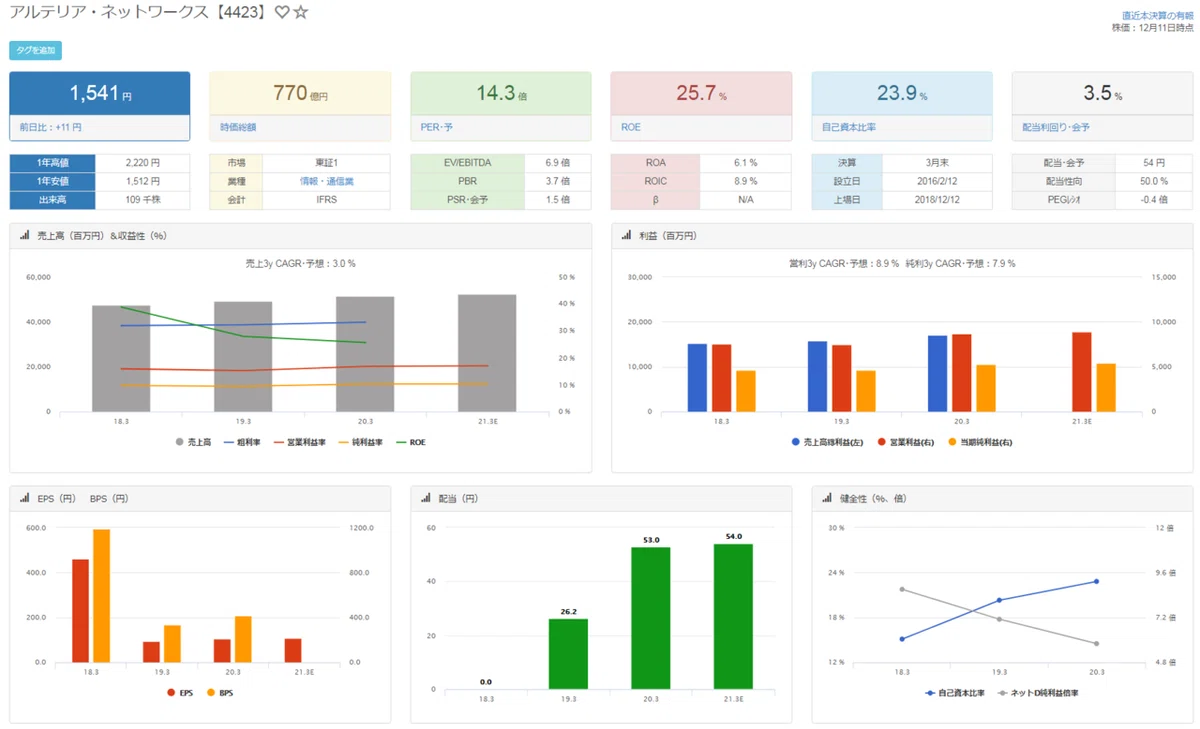The width and height of the screenshot is (1200, 729).
Task: Open the PER・予 link under 14.3 倍
Action: point(437,128)
